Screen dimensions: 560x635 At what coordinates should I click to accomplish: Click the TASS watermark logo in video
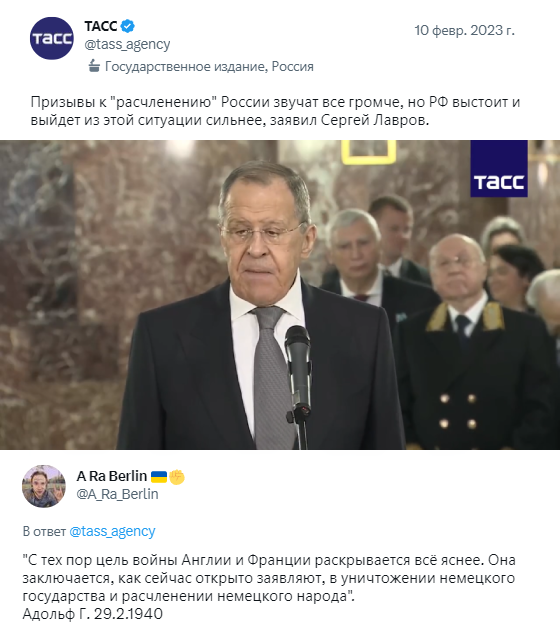499,168
